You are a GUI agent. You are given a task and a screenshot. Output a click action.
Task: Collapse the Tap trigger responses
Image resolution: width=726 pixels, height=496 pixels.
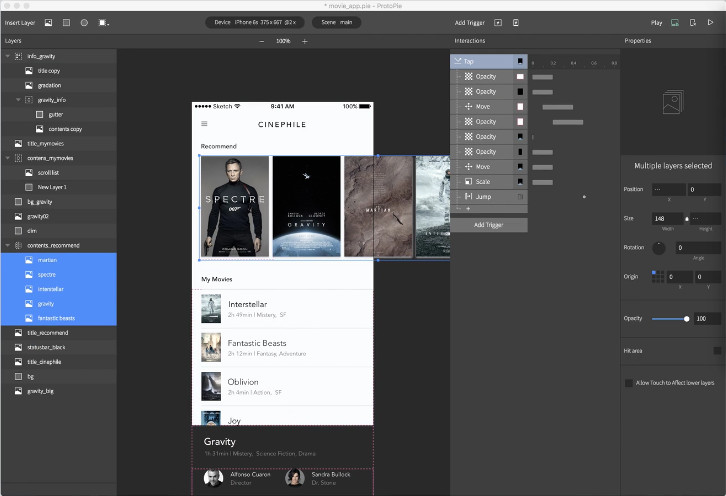[457, 61]
